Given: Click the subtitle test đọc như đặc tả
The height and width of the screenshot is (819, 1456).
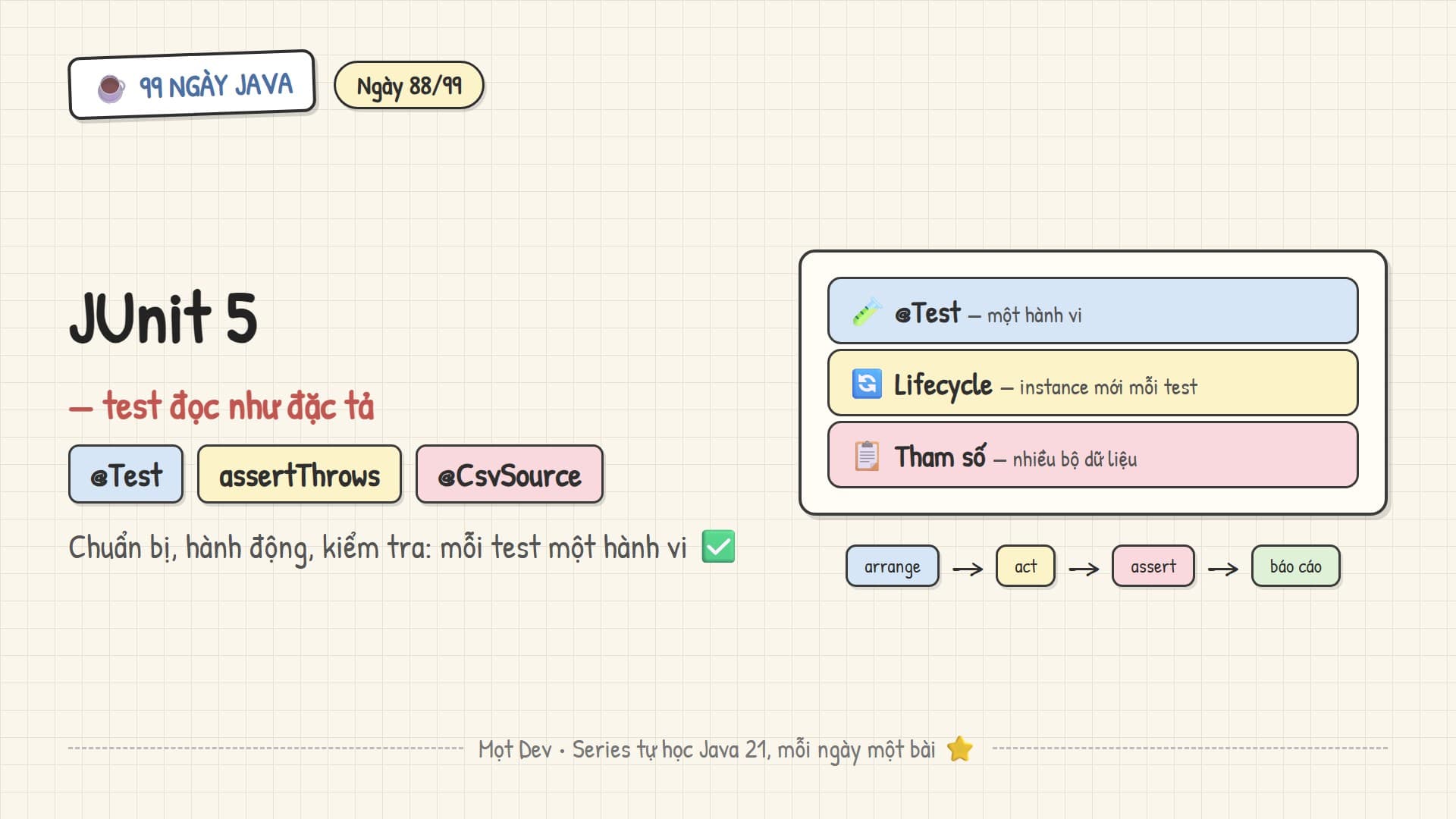Looking at the screenshot, I should tap(221, 406).
